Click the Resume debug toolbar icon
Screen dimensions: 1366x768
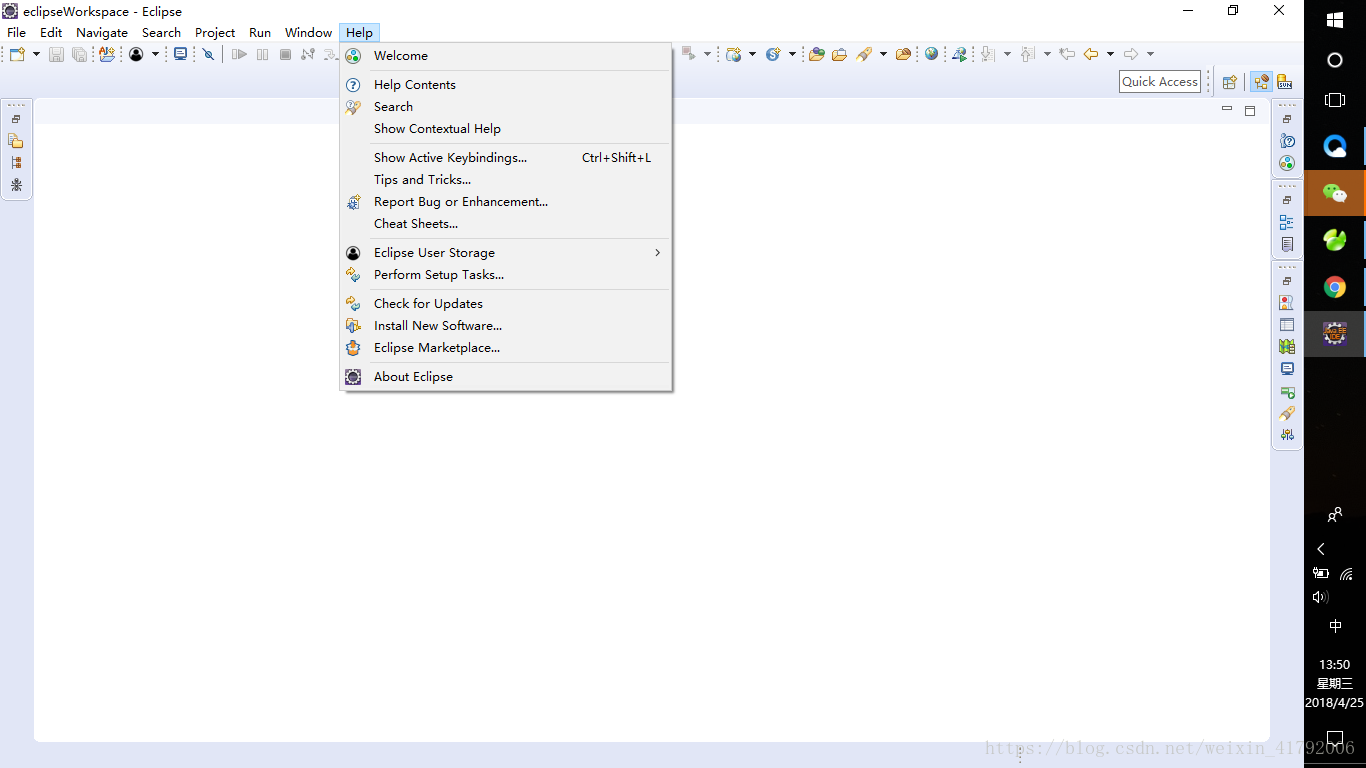(239, 54)
